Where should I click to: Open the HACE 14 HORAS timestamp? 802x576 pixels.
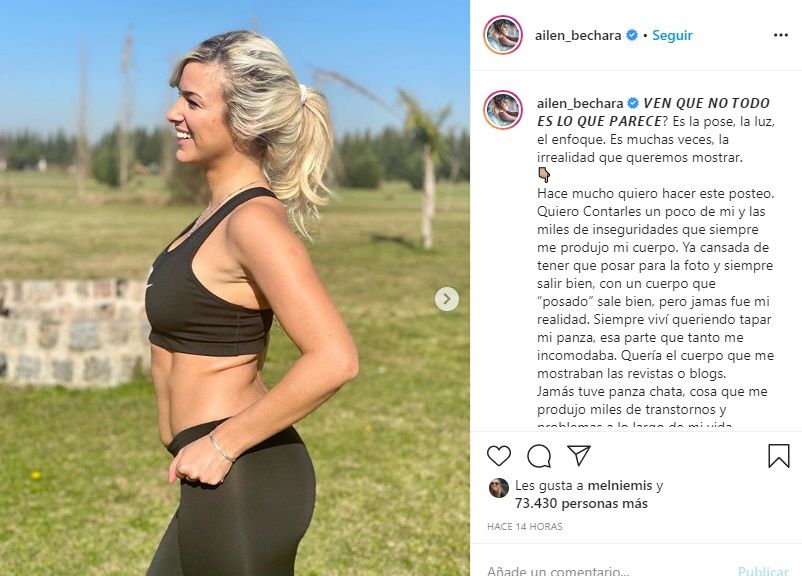(525, 526)
